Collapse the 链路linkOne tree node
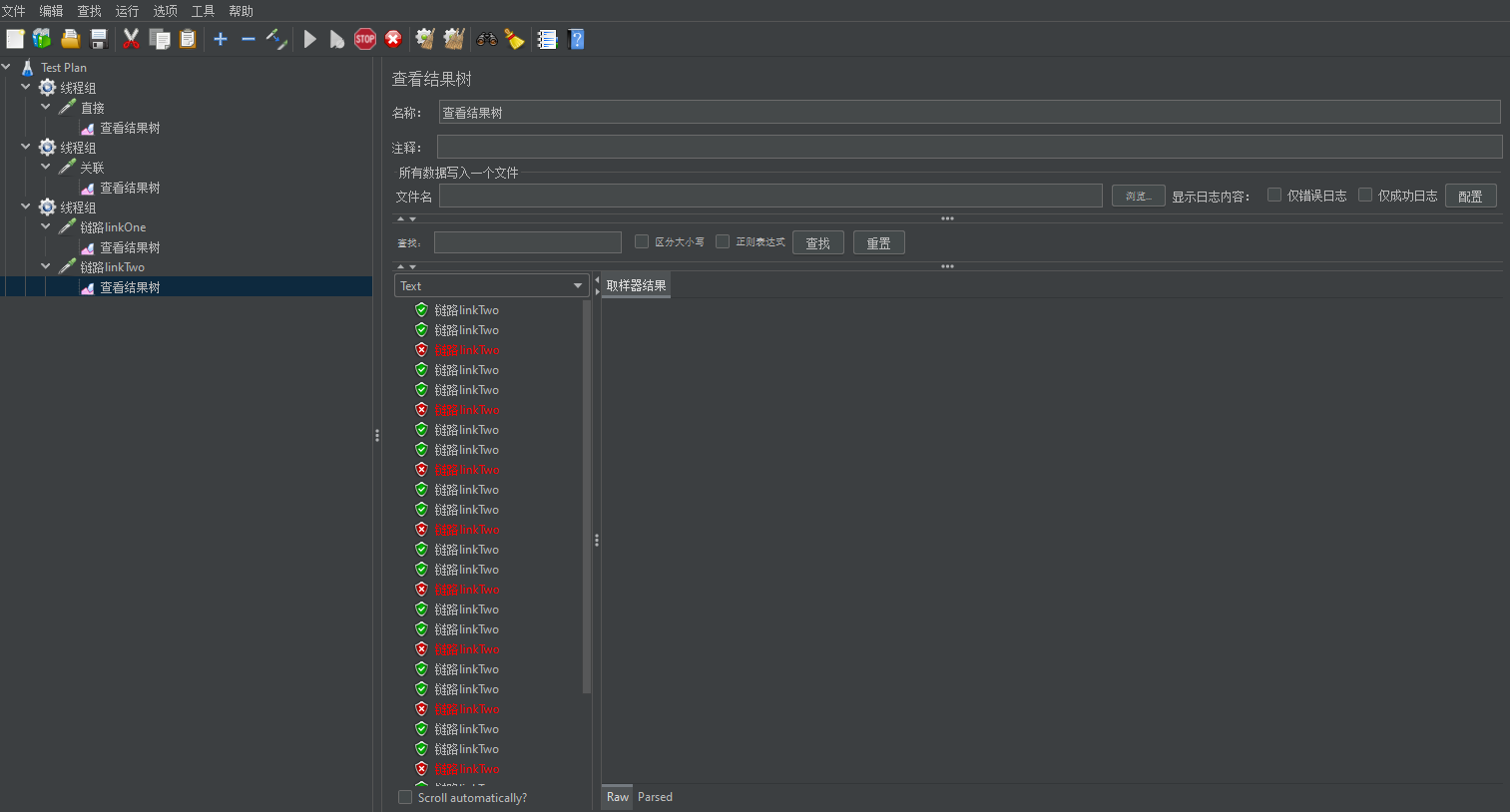The image size is (1510, 812). (x=46, y=227)
